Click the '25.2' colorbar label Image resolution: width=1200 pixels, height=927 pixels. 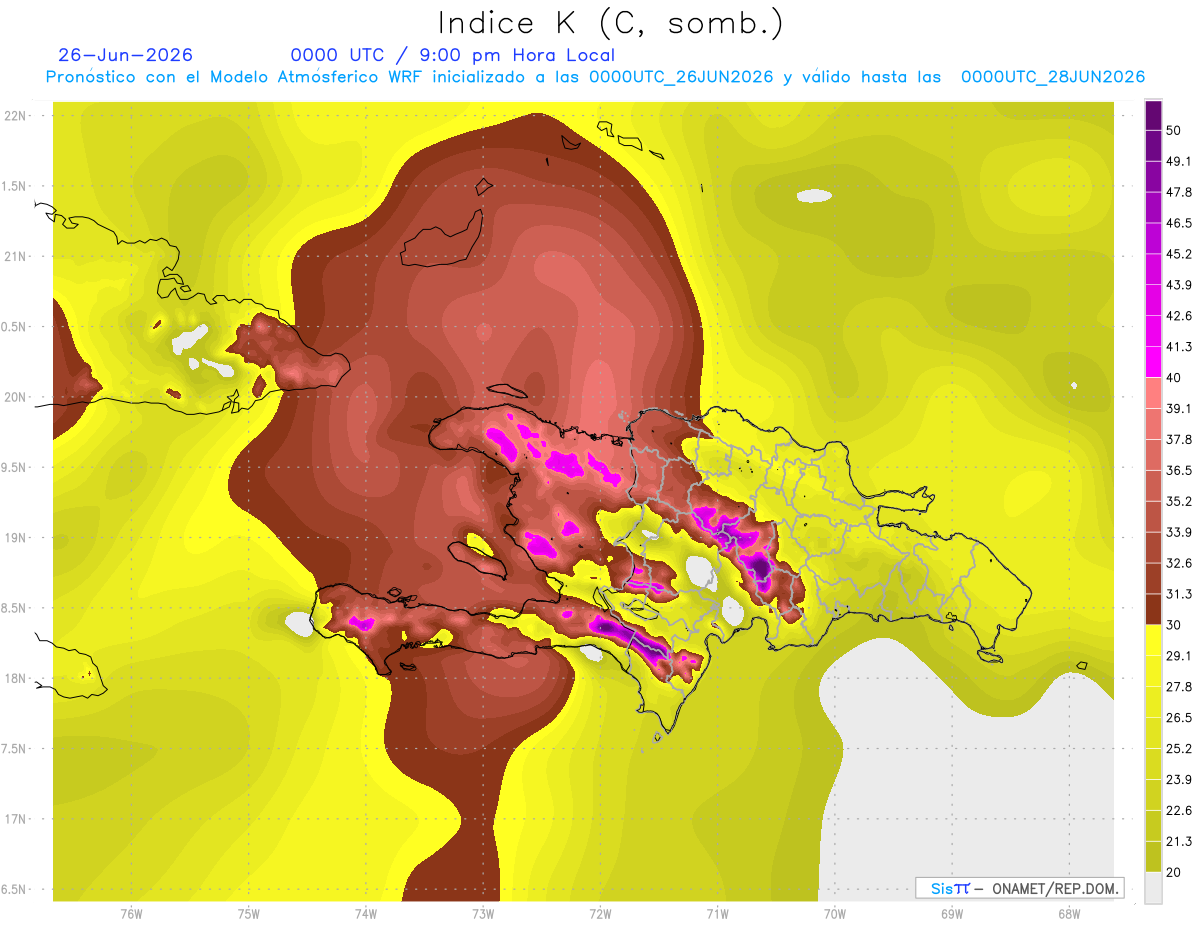pyautogui.click(x=1180, y=749)
